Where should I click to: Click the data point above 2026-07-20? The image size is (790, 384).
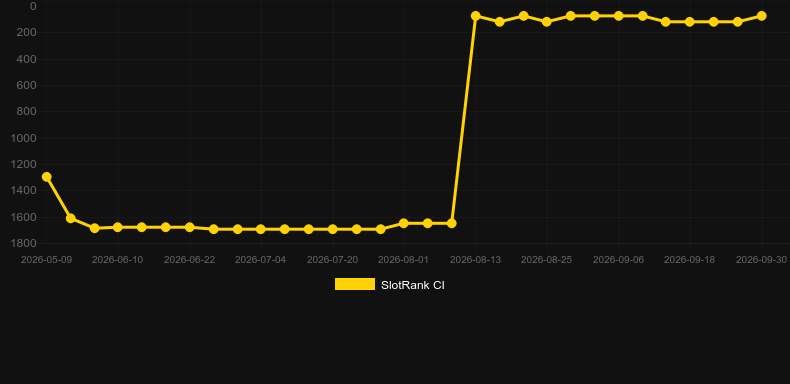click(333, 229)
